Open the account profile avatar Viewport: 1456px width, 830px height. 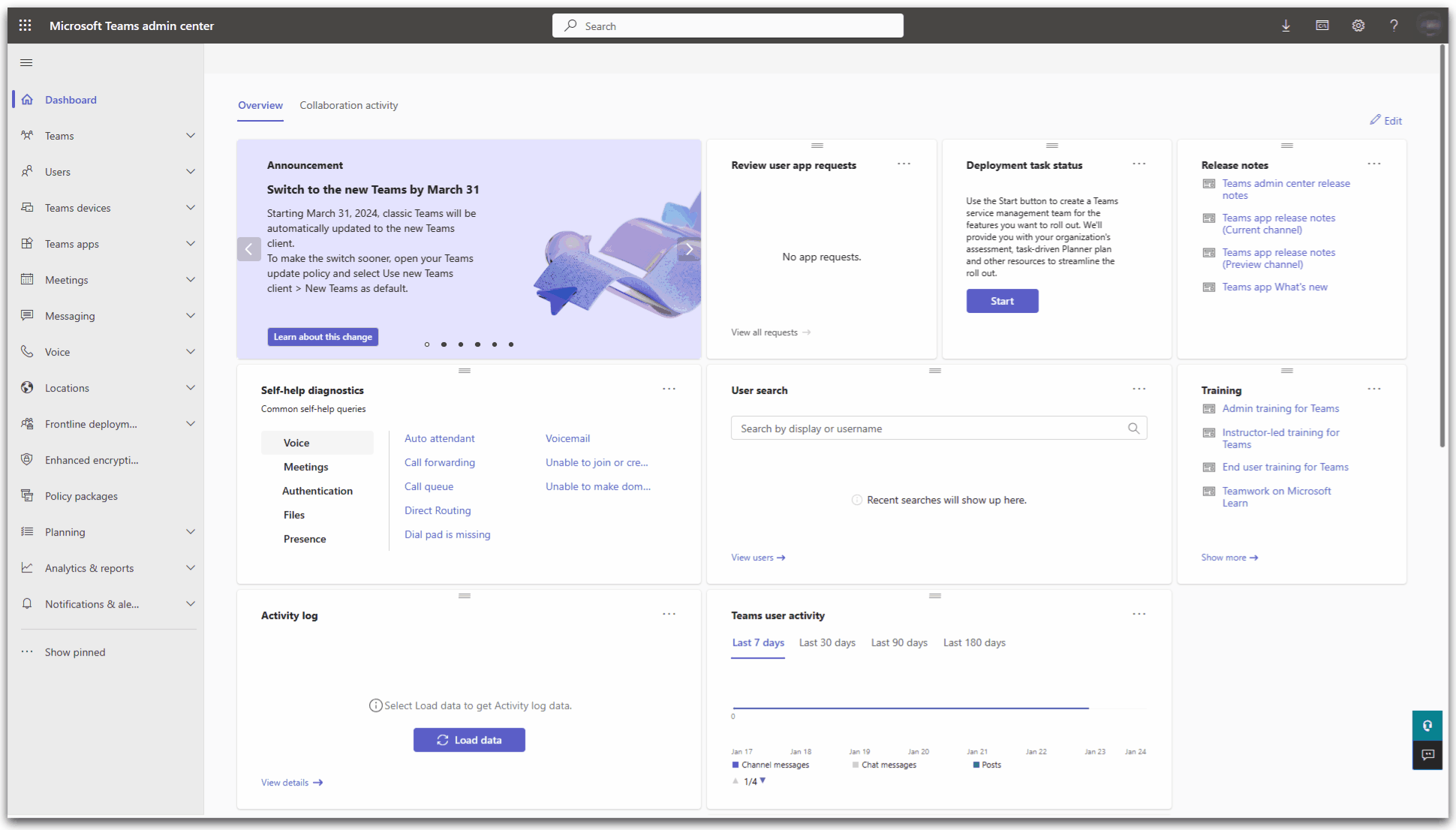click(x=1430, y=26)
